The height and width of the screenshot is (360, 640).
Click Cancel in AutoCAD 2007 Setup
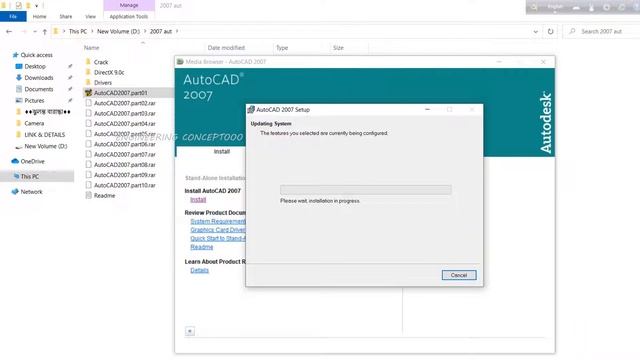[459, 275]
